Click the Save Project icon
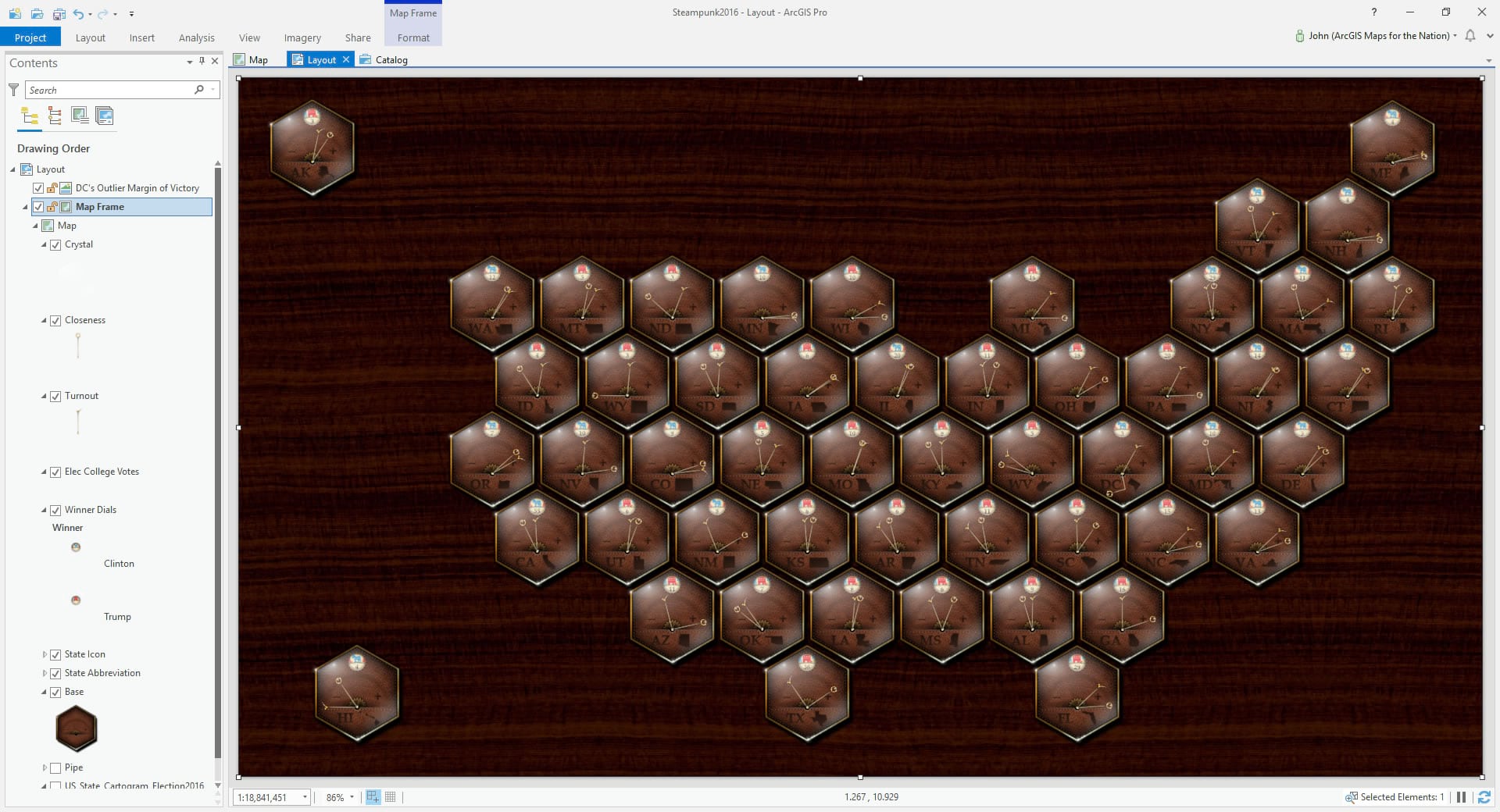 (x=59, y=13)
